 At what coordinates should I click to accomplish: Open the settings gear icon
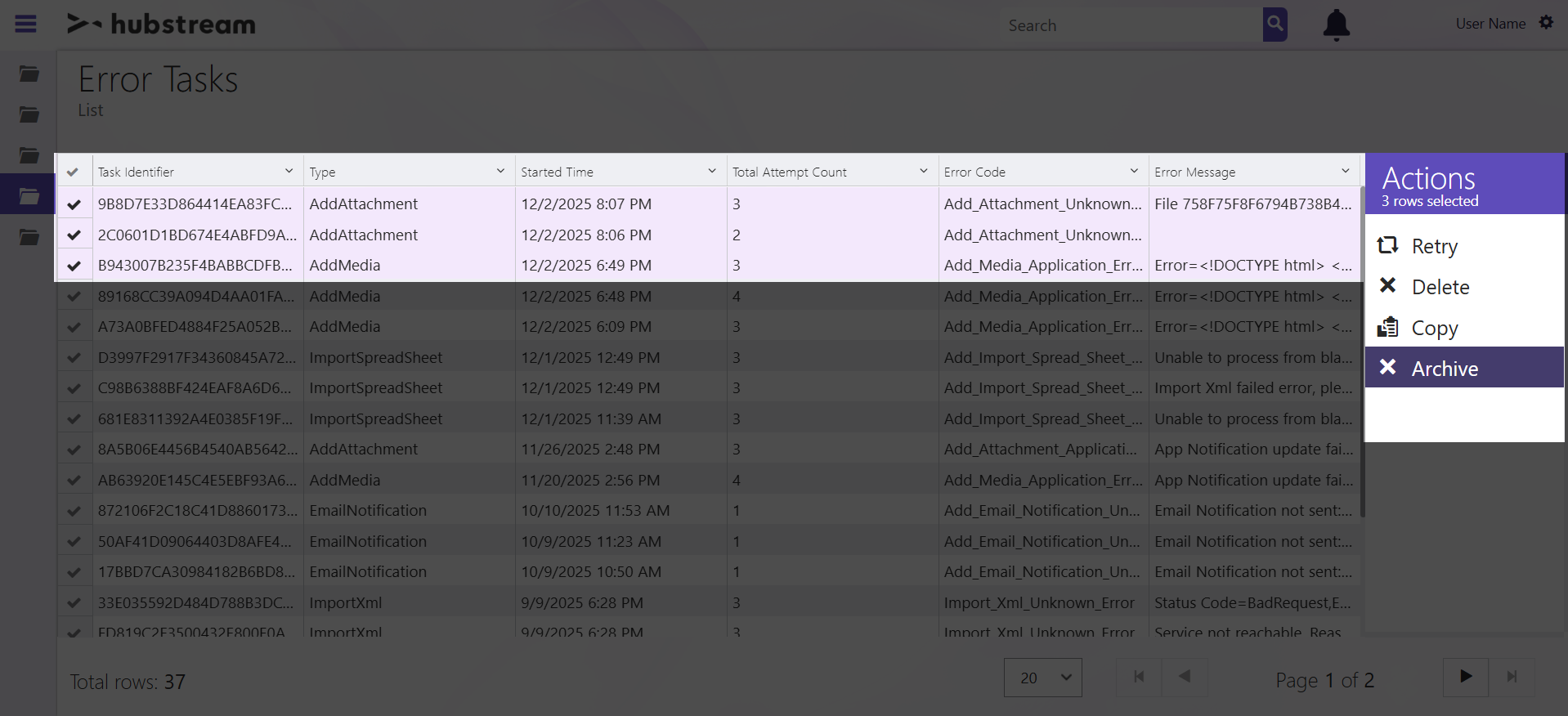(x=1546, y=23)
